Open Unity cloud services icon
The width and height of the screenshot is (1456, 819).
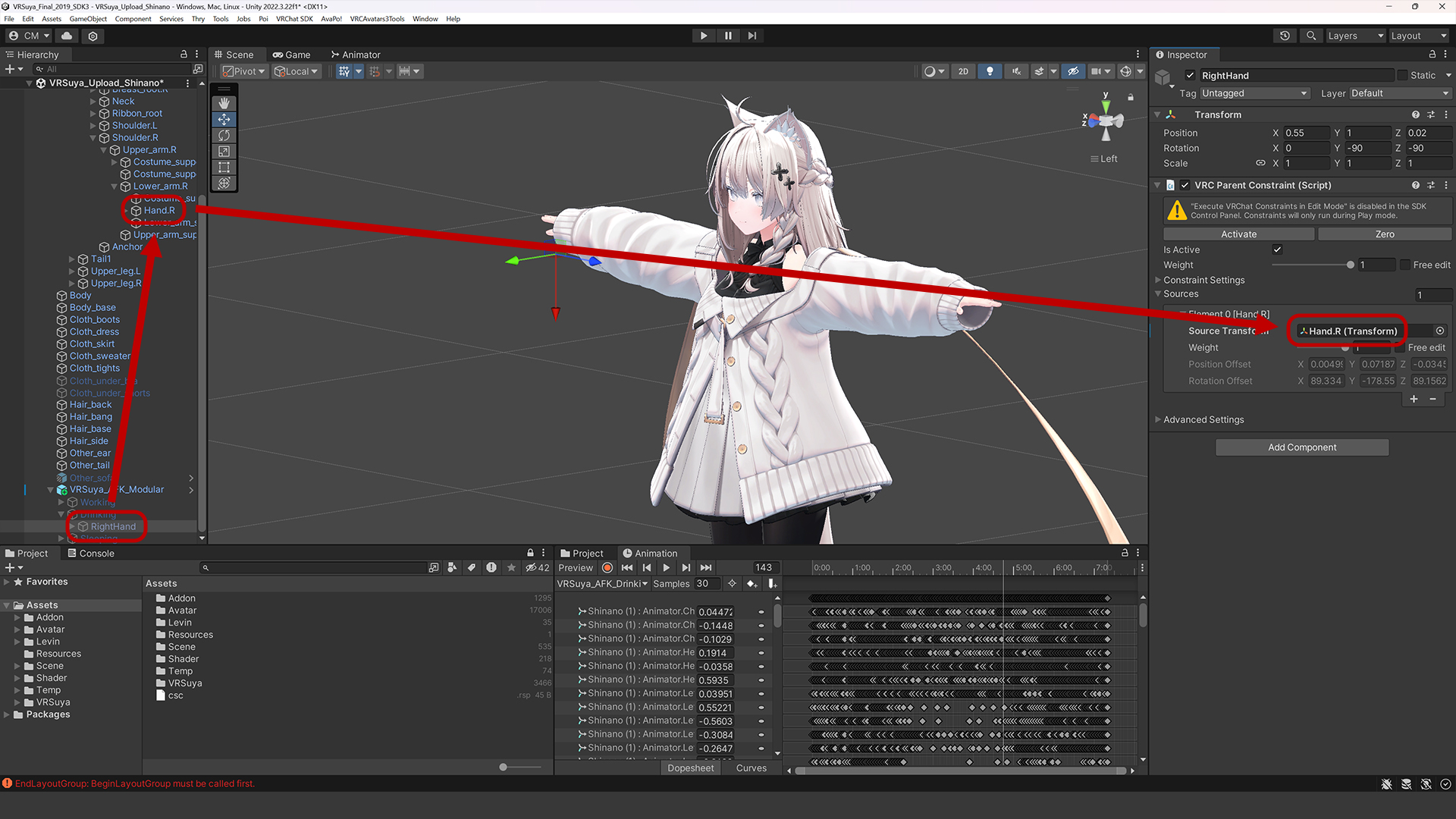[67, 36]
